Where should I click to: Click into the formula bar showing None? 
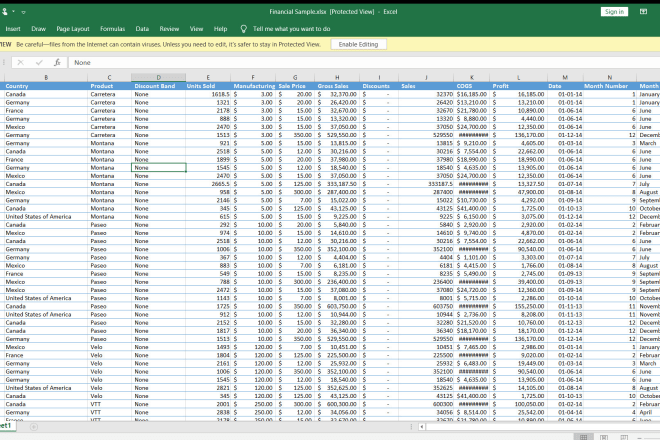[364, 62]
